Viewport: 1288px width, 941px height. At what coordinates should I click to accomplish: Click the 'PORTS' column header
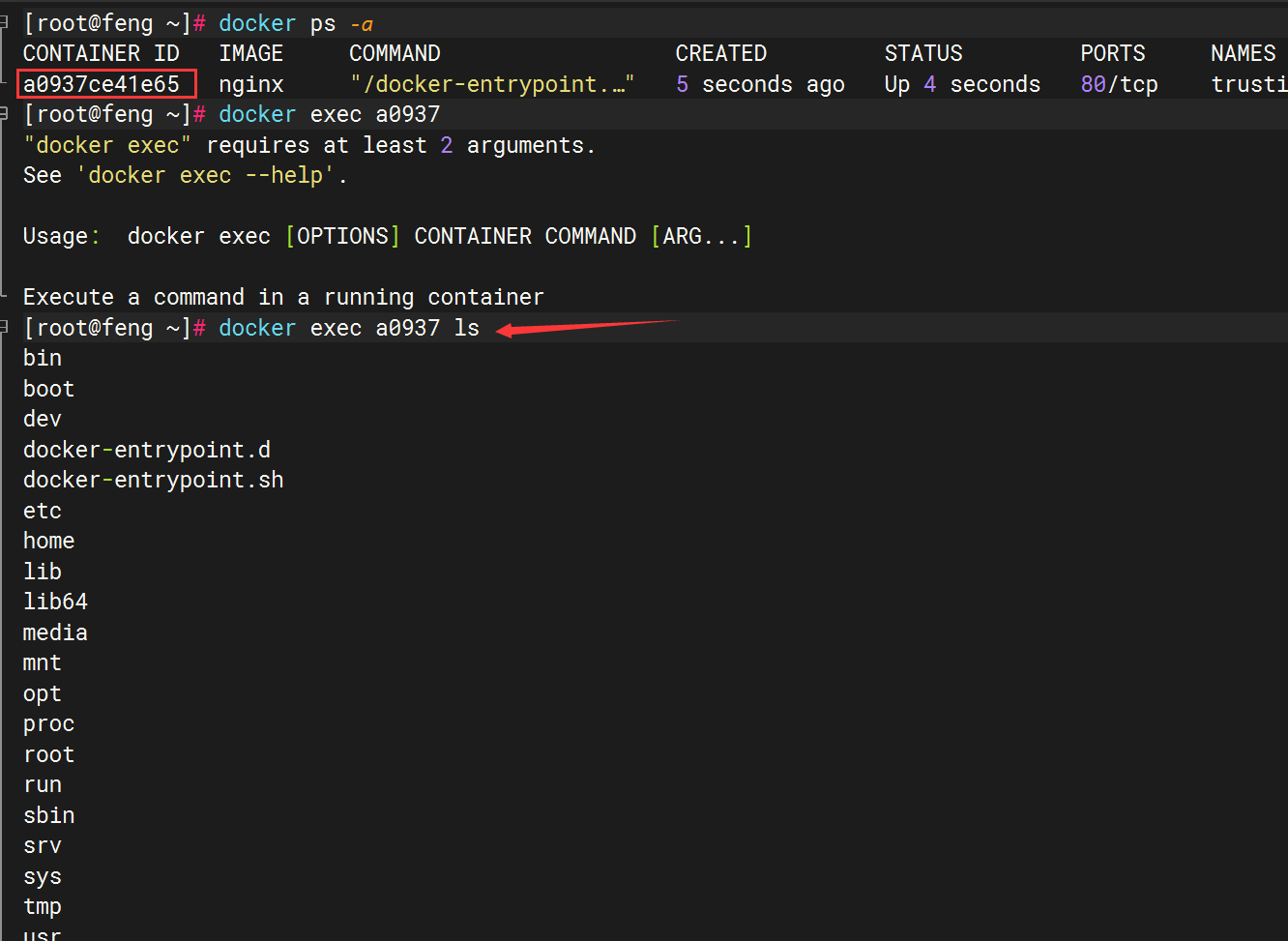(1113, 53)
